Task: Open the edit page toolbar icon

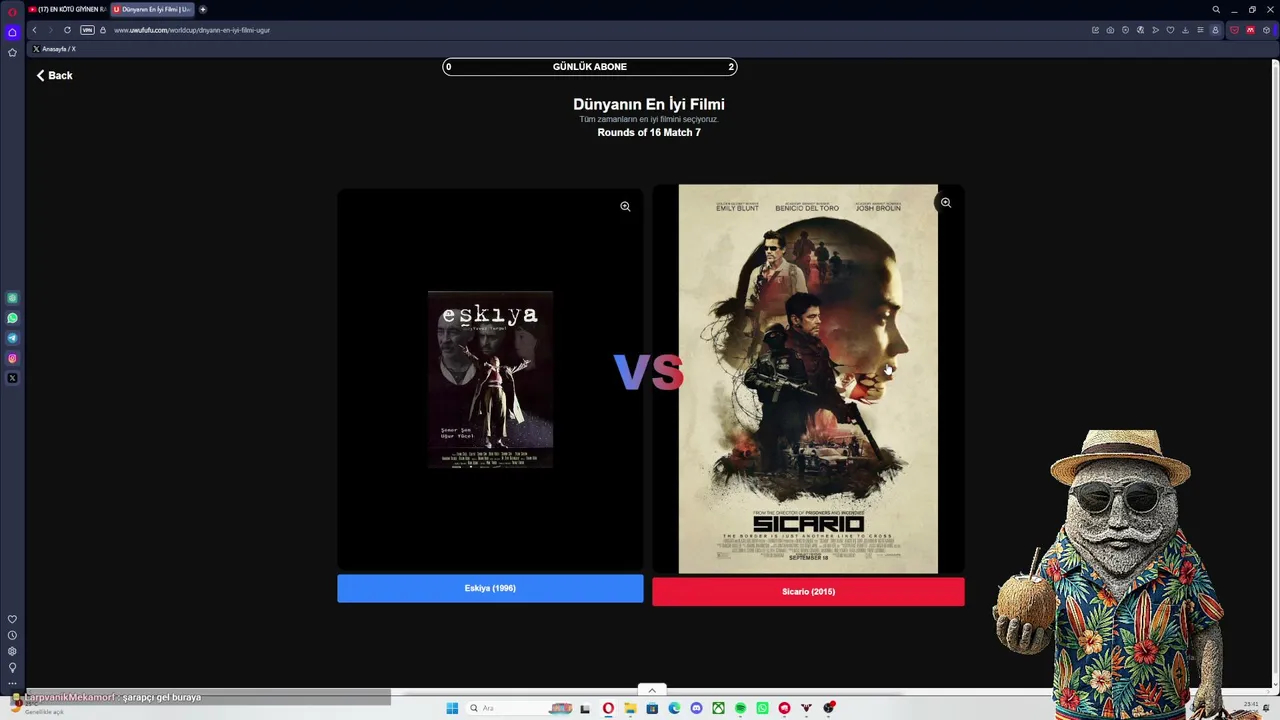Action: click(1095, 30)
